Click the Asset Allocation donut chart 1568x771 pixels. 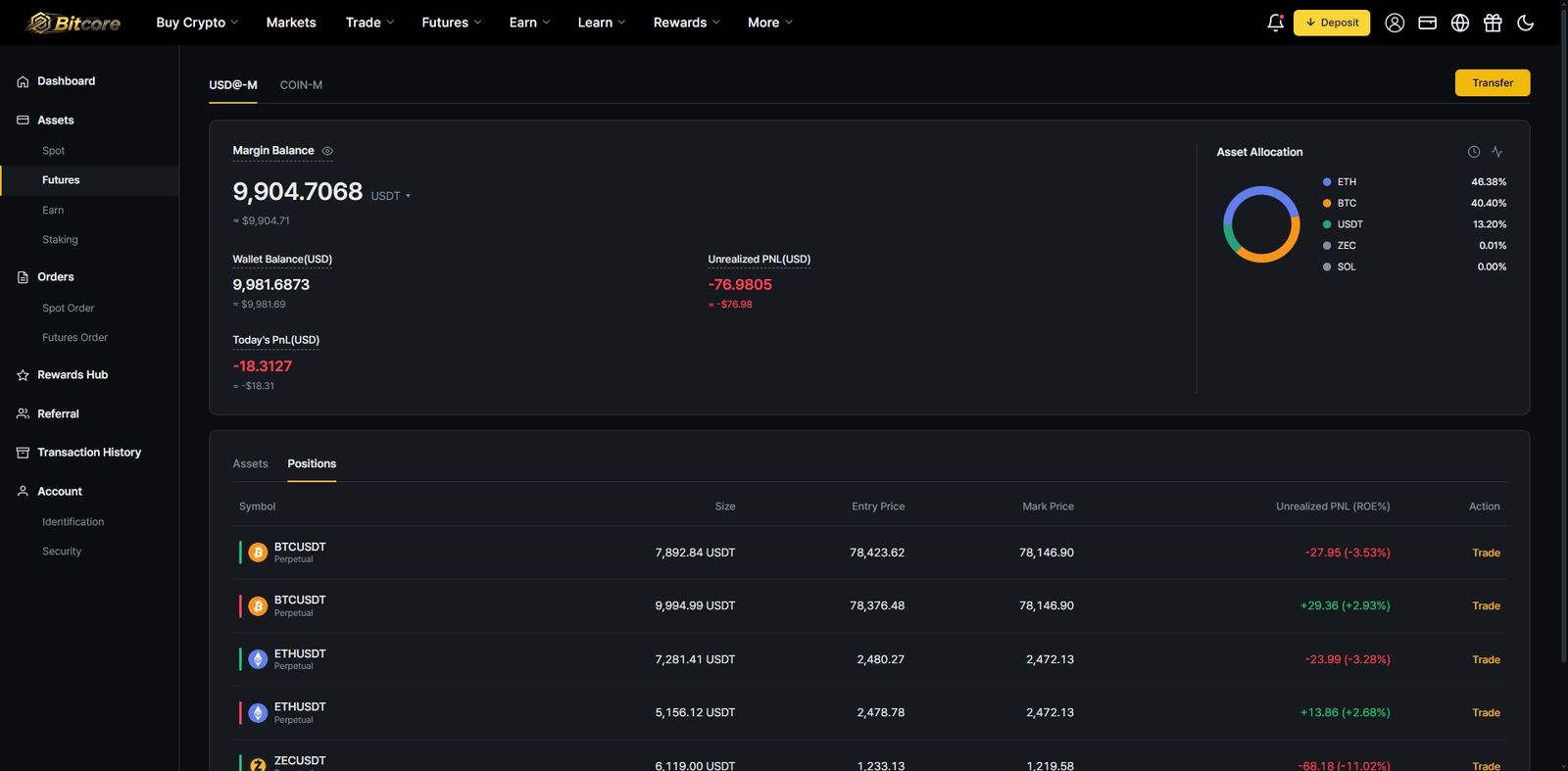1261,224
